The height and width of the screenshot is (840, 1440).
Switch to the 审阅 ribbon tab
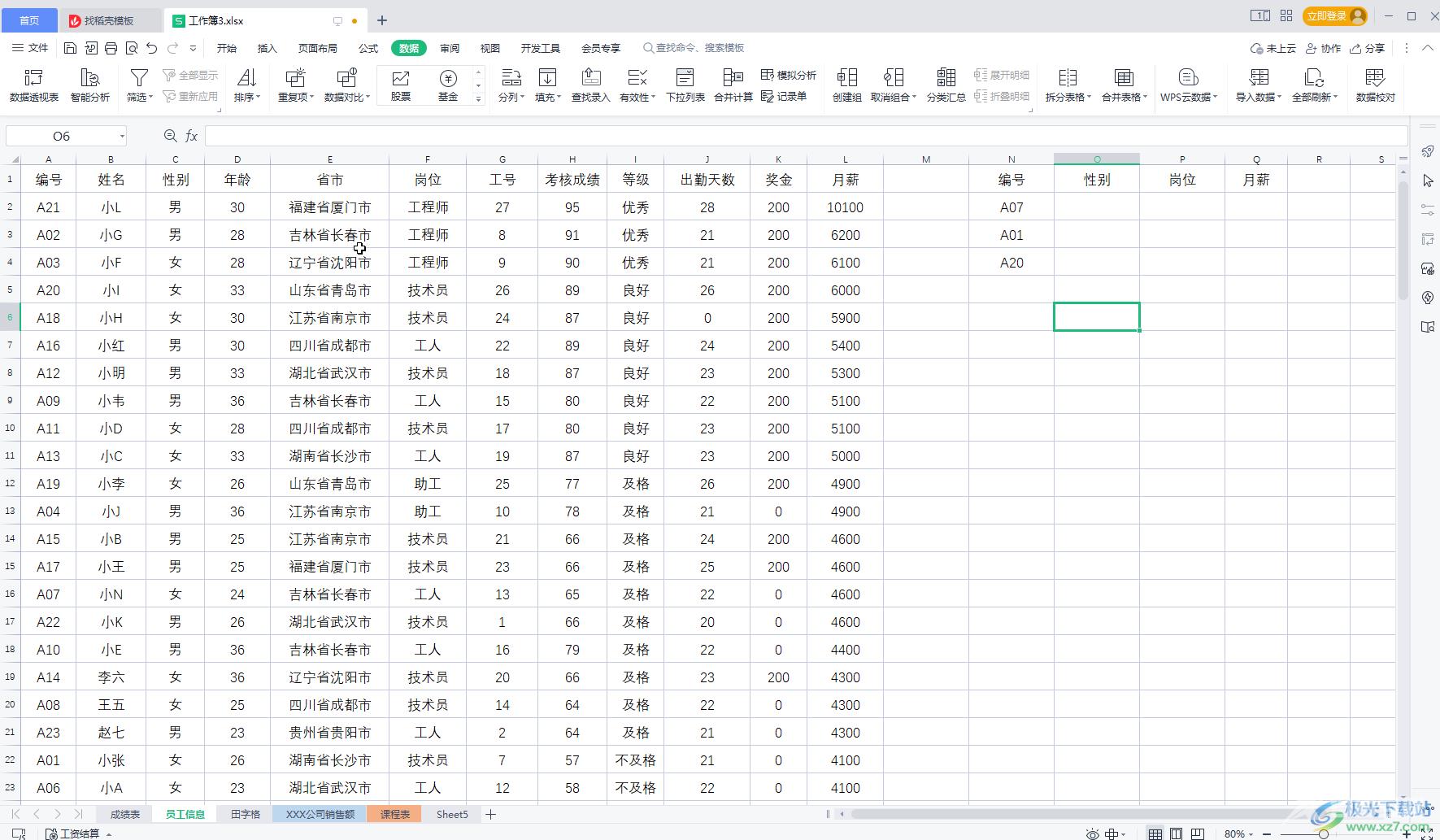point(450,48)
